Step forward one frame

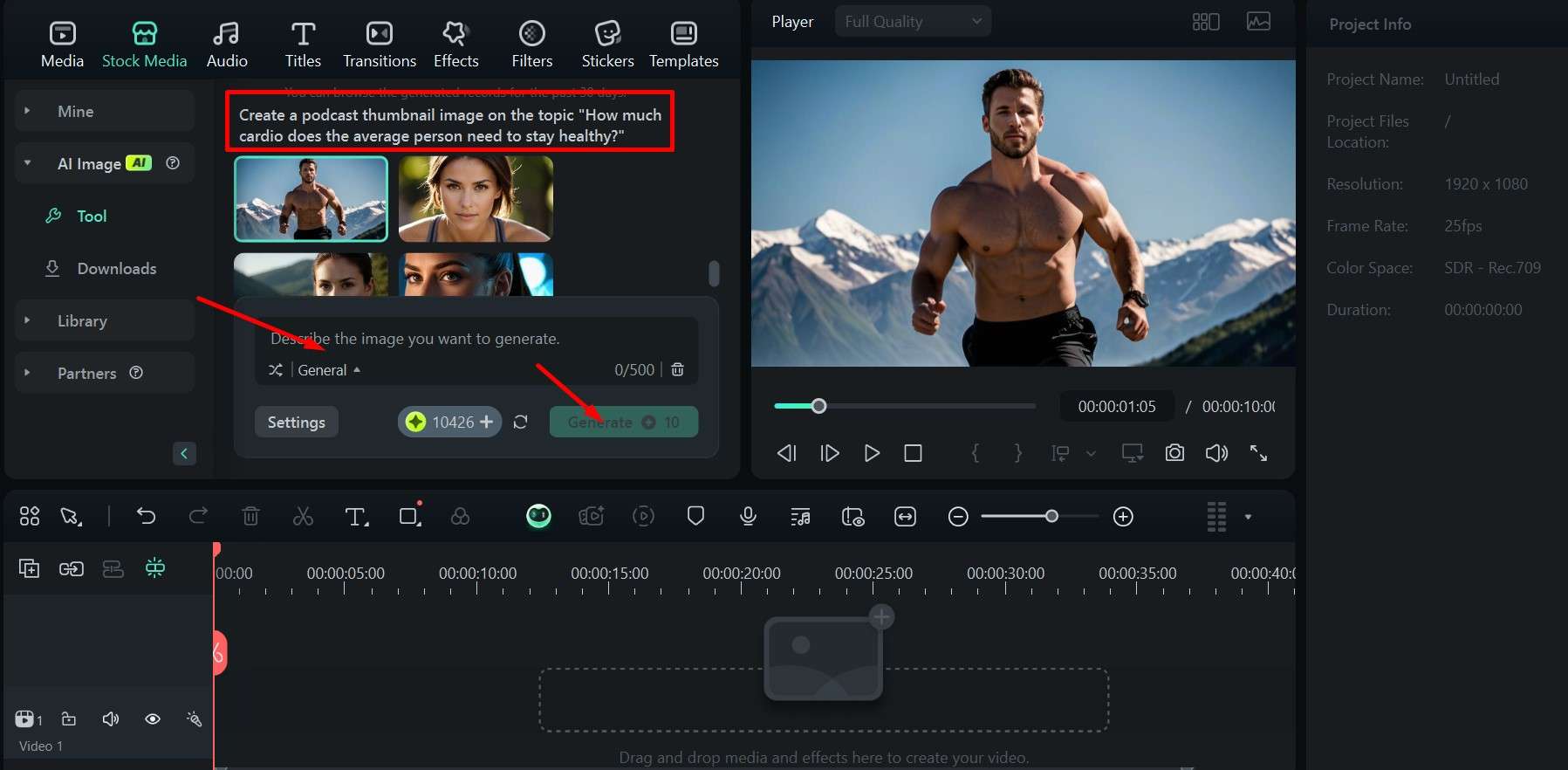tap(830, 453)
